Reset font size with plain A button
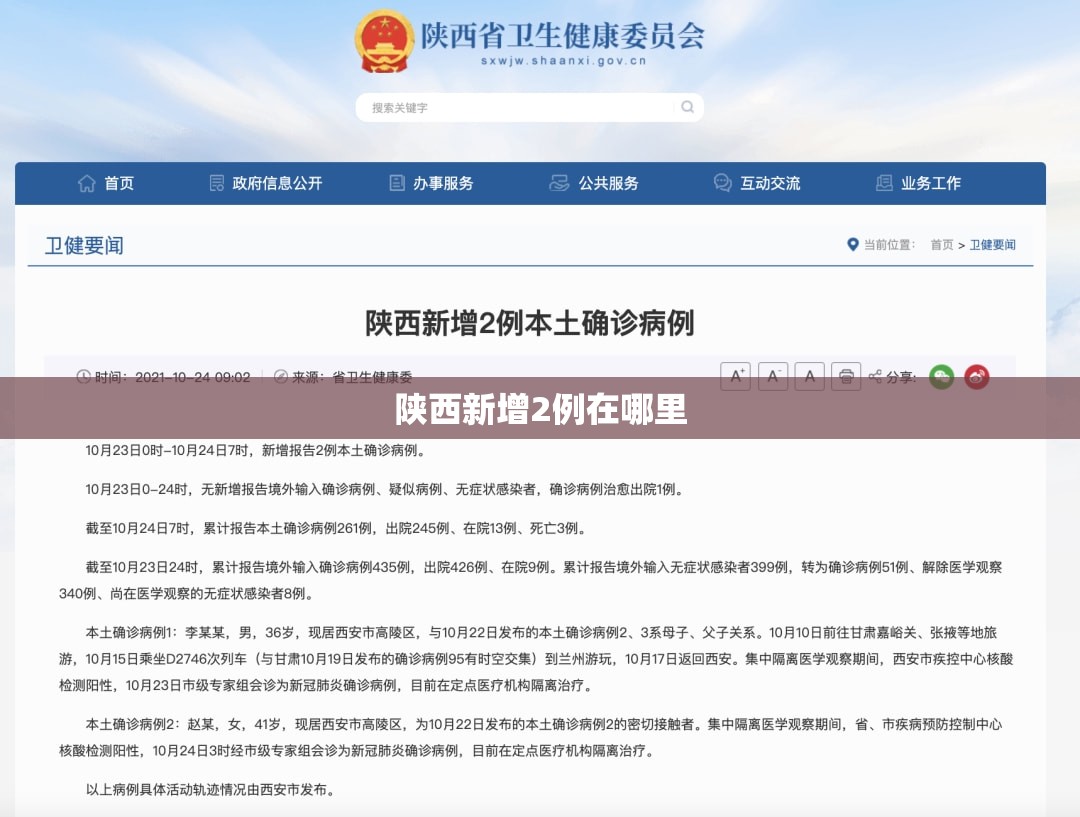 (x=809, y=376)
